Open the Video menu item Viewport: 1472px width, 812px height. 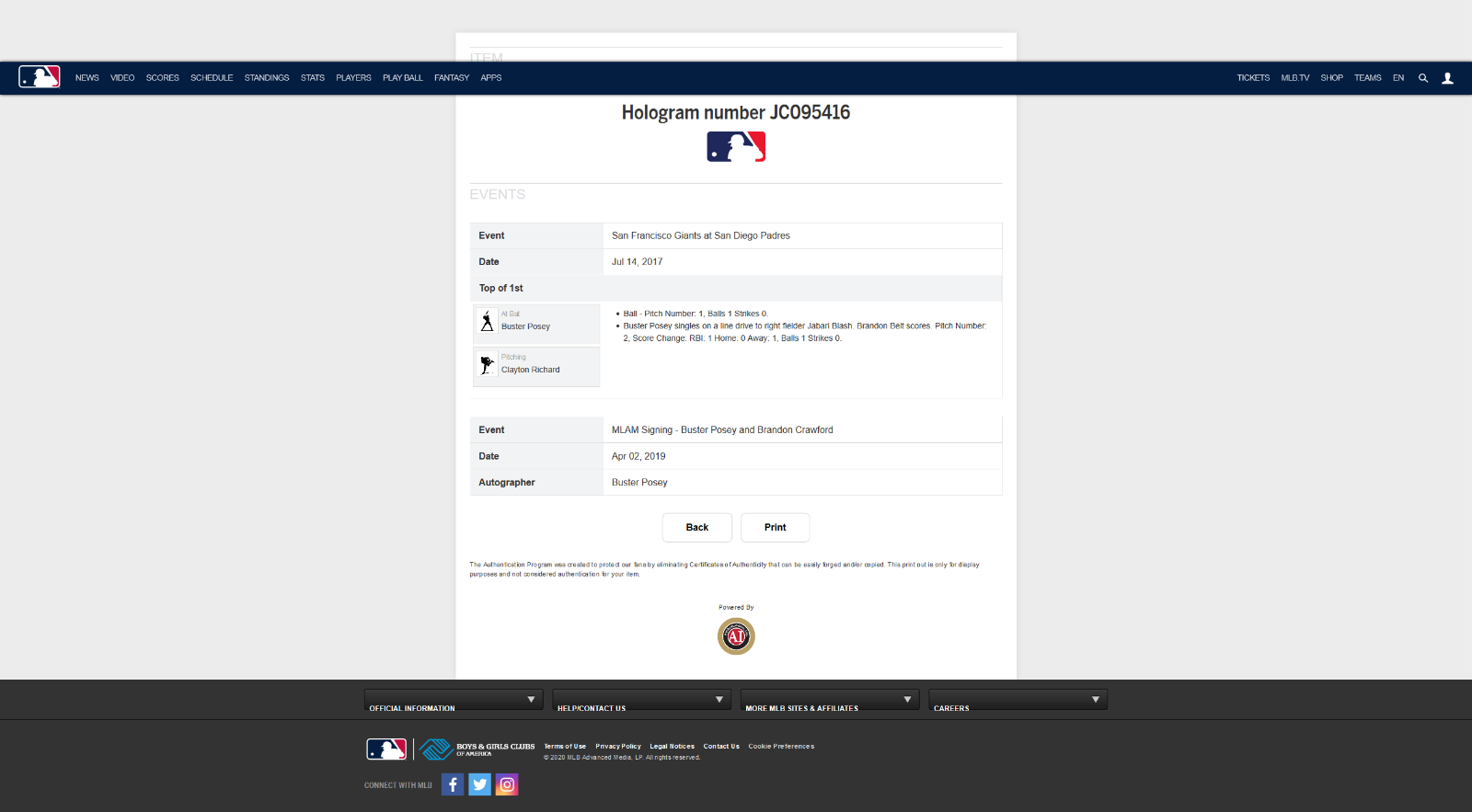click(x=122, y=78)
